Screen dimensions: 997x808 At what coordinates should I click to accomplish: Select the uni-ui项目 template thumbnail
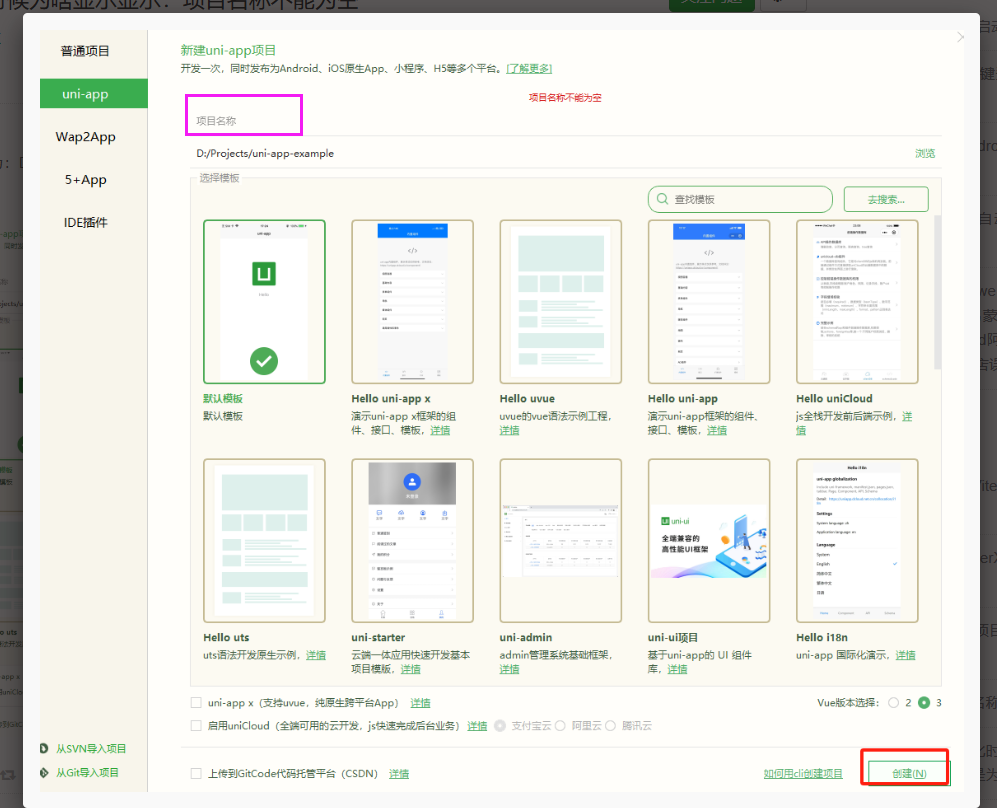(x=708, y=540)
